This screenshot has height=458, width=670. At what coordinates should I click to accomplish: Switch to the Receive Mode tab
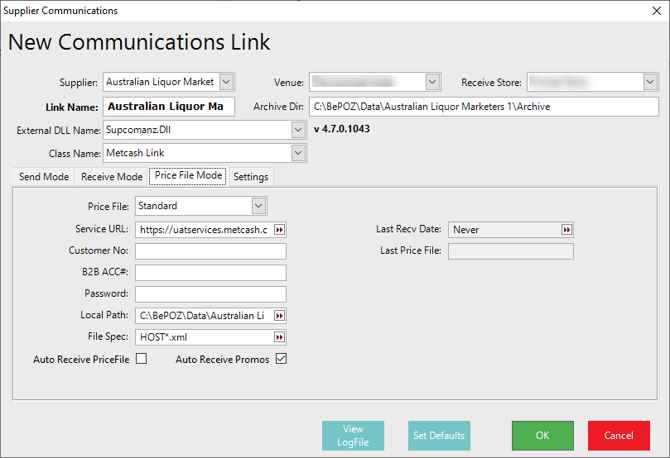pyautogui.click(x=112, y=177)
